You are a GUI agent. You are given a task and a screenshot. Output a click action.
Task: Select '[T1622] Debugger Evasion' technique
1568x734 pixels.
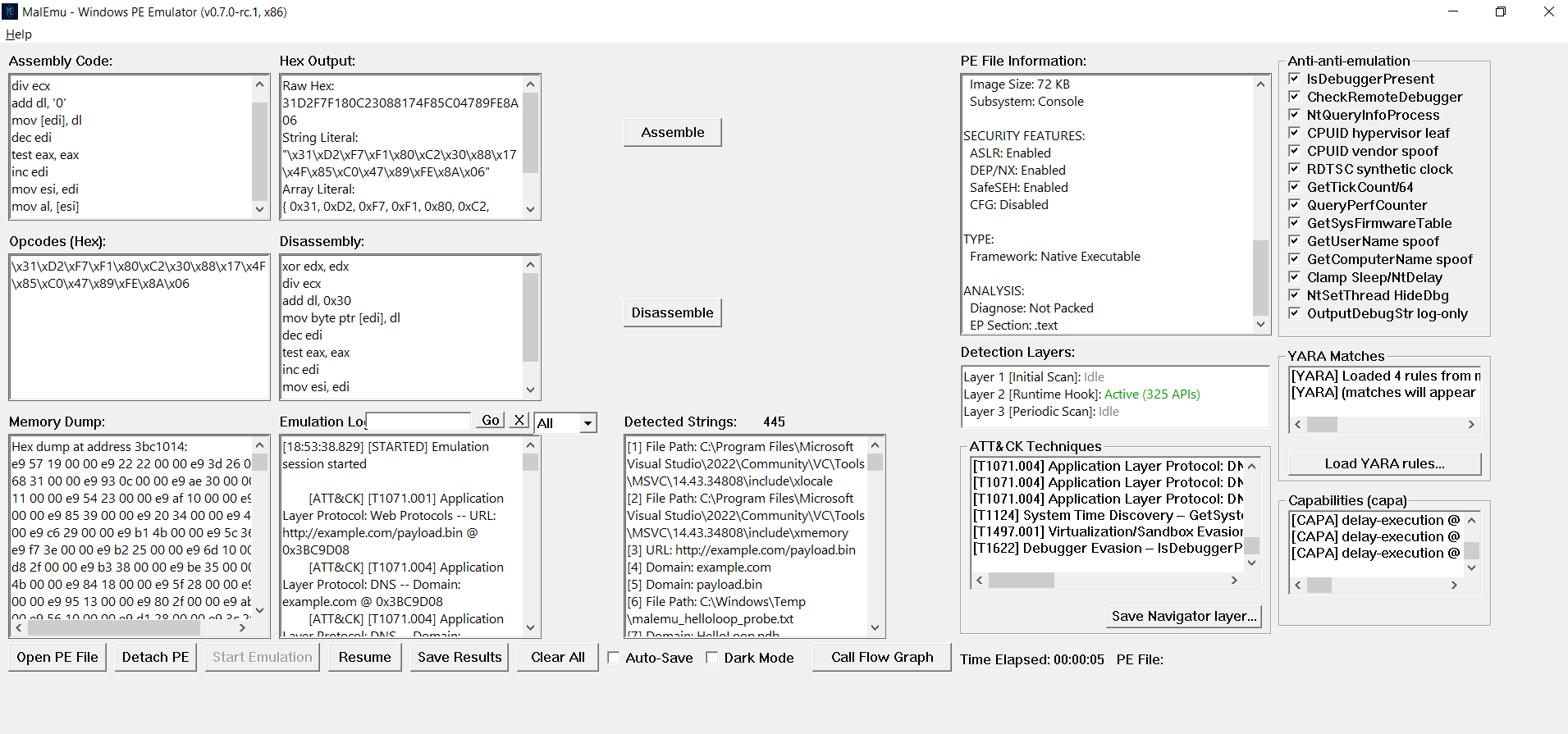click(x=1108, y=548)
